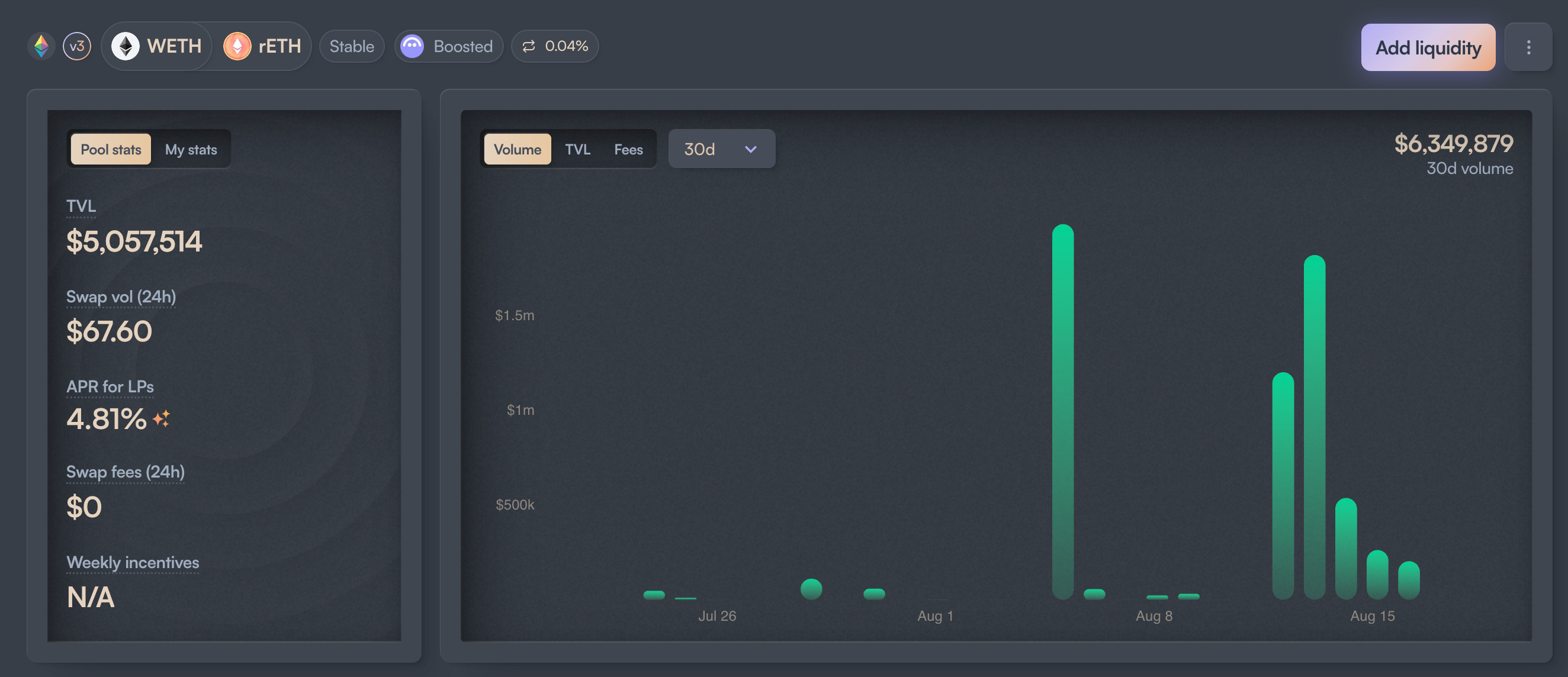Image resolution: width=1568 pixels, height=677 pixels.
Task: Show the Fees chart tab
Action: pos(628,149)
